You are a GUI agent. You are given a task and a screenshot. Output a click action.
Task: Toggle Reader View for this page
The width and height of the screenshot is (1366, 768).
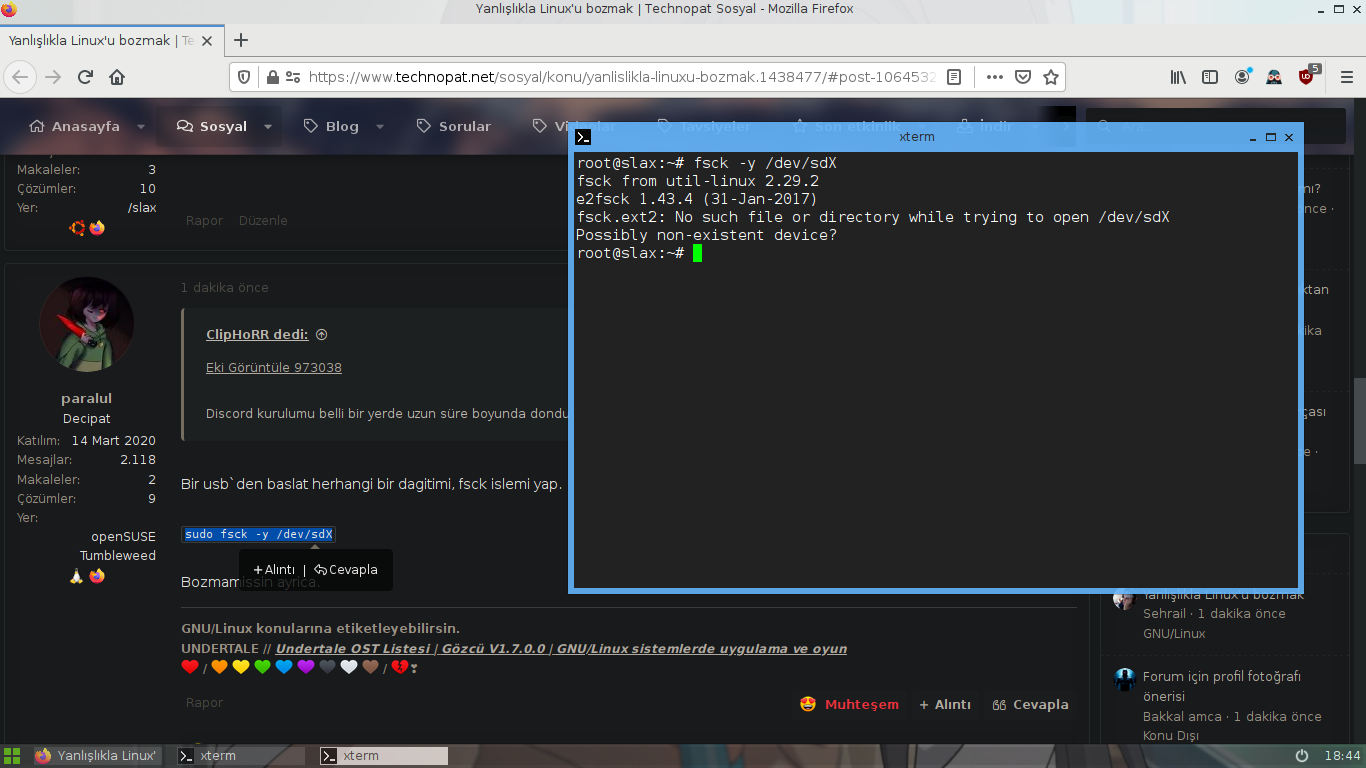pos(954,77)
